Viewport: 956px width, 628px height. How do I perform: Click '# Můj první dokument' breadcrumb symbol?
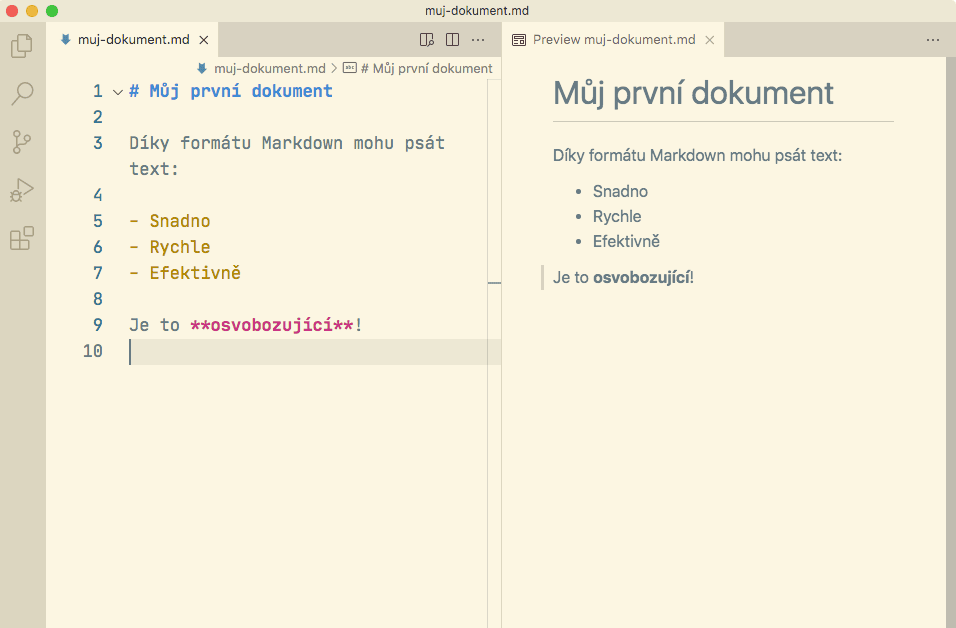pyautogui.click(x=426, y=68)
